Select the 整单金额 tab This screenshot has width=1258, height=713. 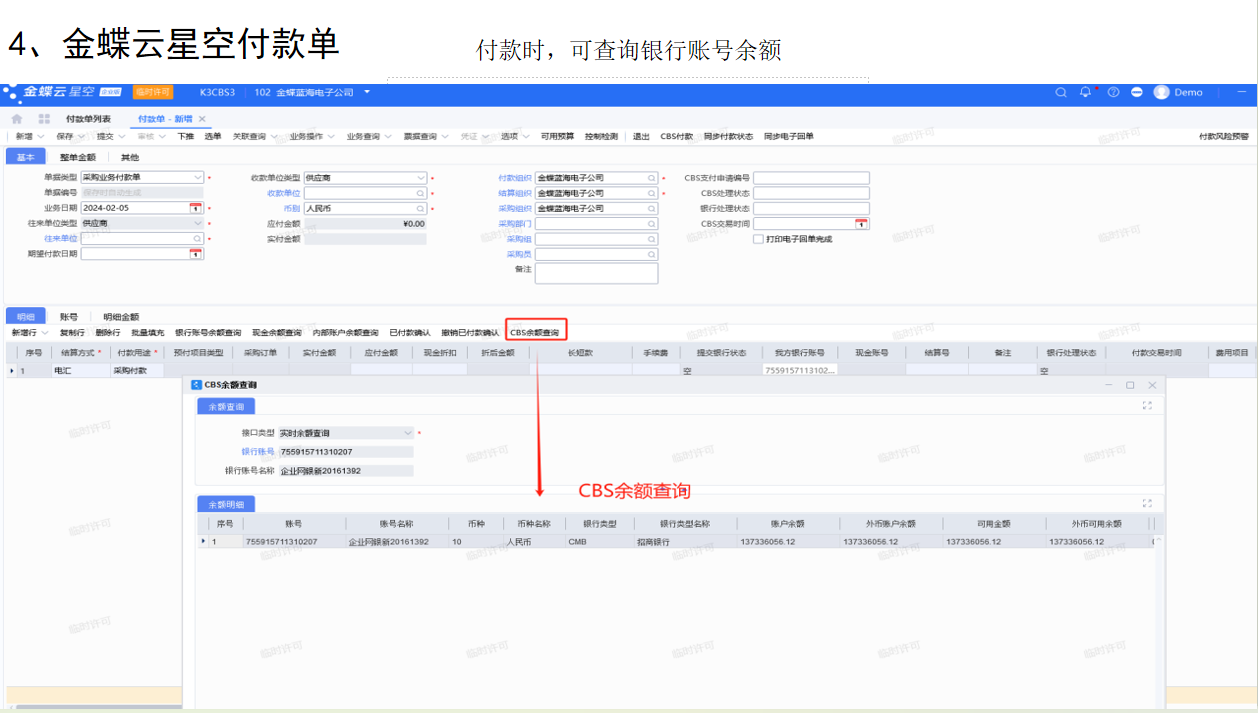click(x=78, y=157)
